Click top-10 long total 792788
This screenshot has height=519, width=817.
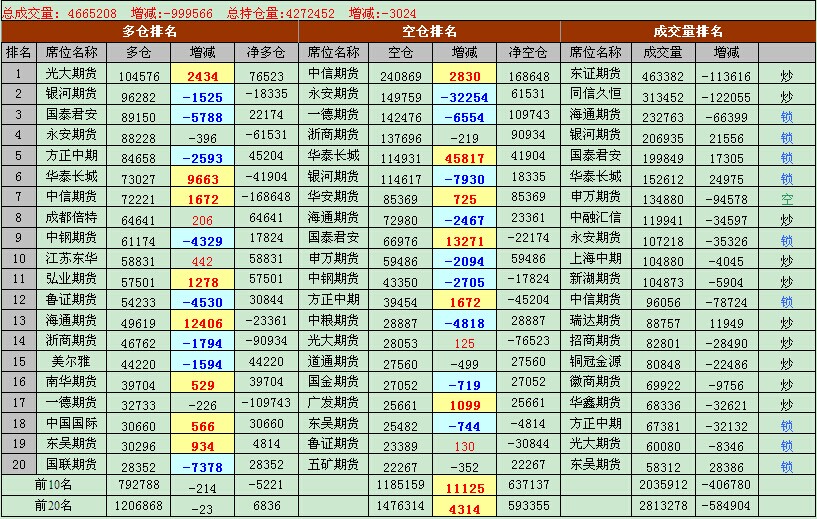(x=139, y=485)
